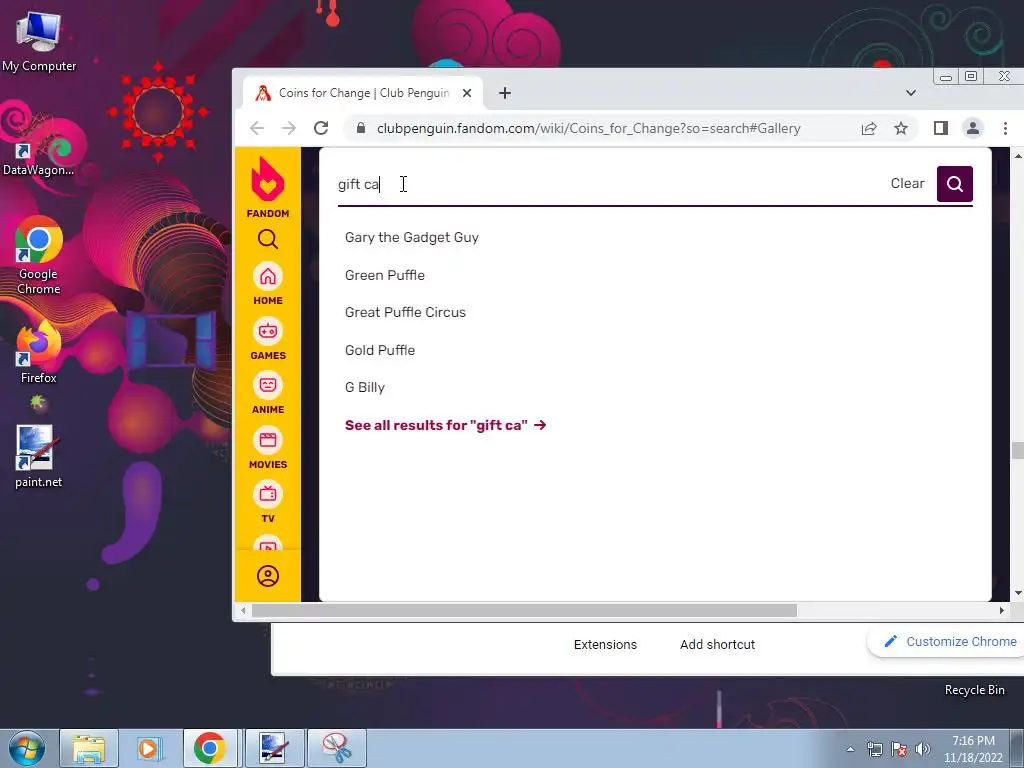Open network icon in system tray
The image size is (1024, 768).
coord(874,749)
